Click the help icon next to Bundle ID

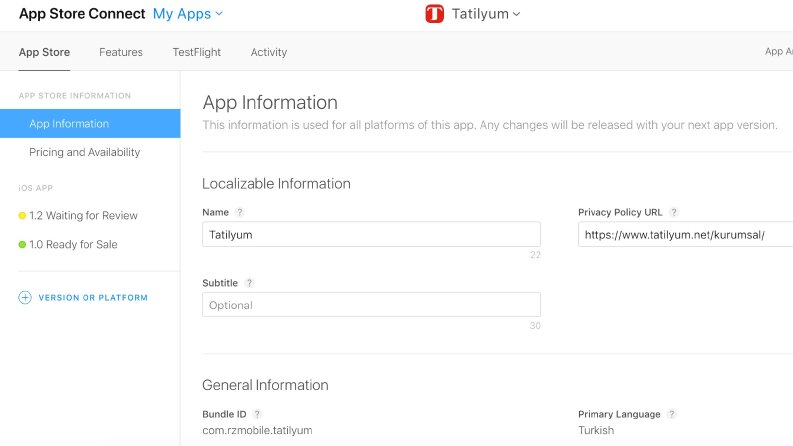257,414
